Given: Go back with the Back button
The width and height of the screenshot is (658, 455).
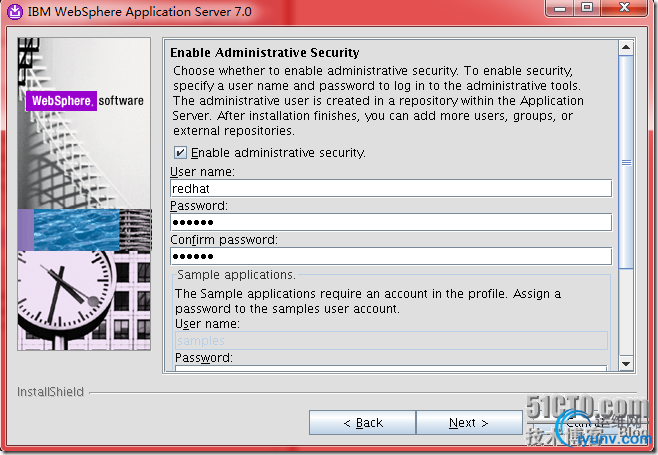Looking at the screenshot, I should coord(362,423).
